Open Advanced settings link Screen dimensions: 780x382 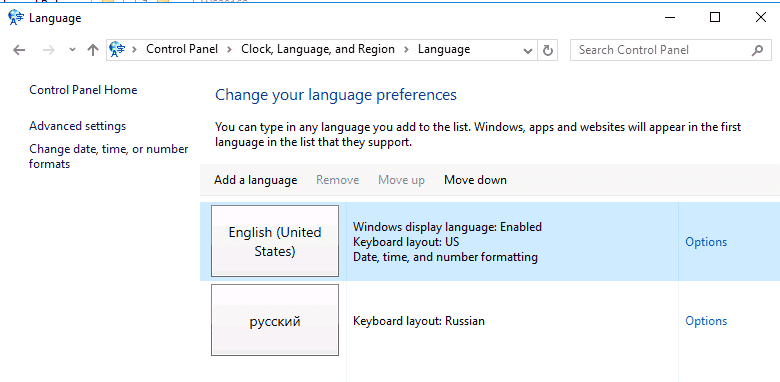78,126
